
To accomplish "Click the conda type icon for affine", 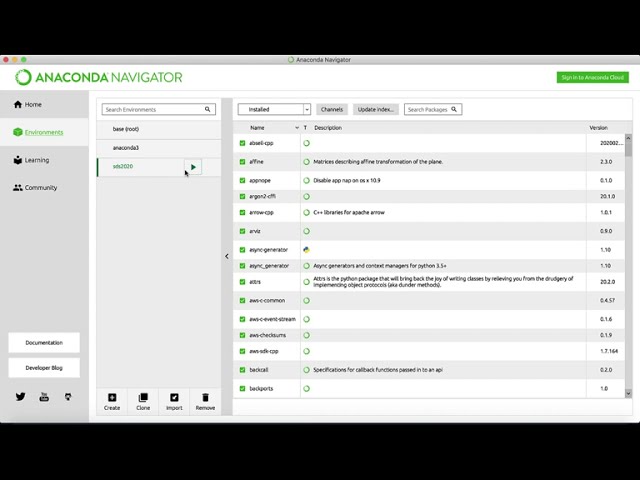I will [307, 162].
